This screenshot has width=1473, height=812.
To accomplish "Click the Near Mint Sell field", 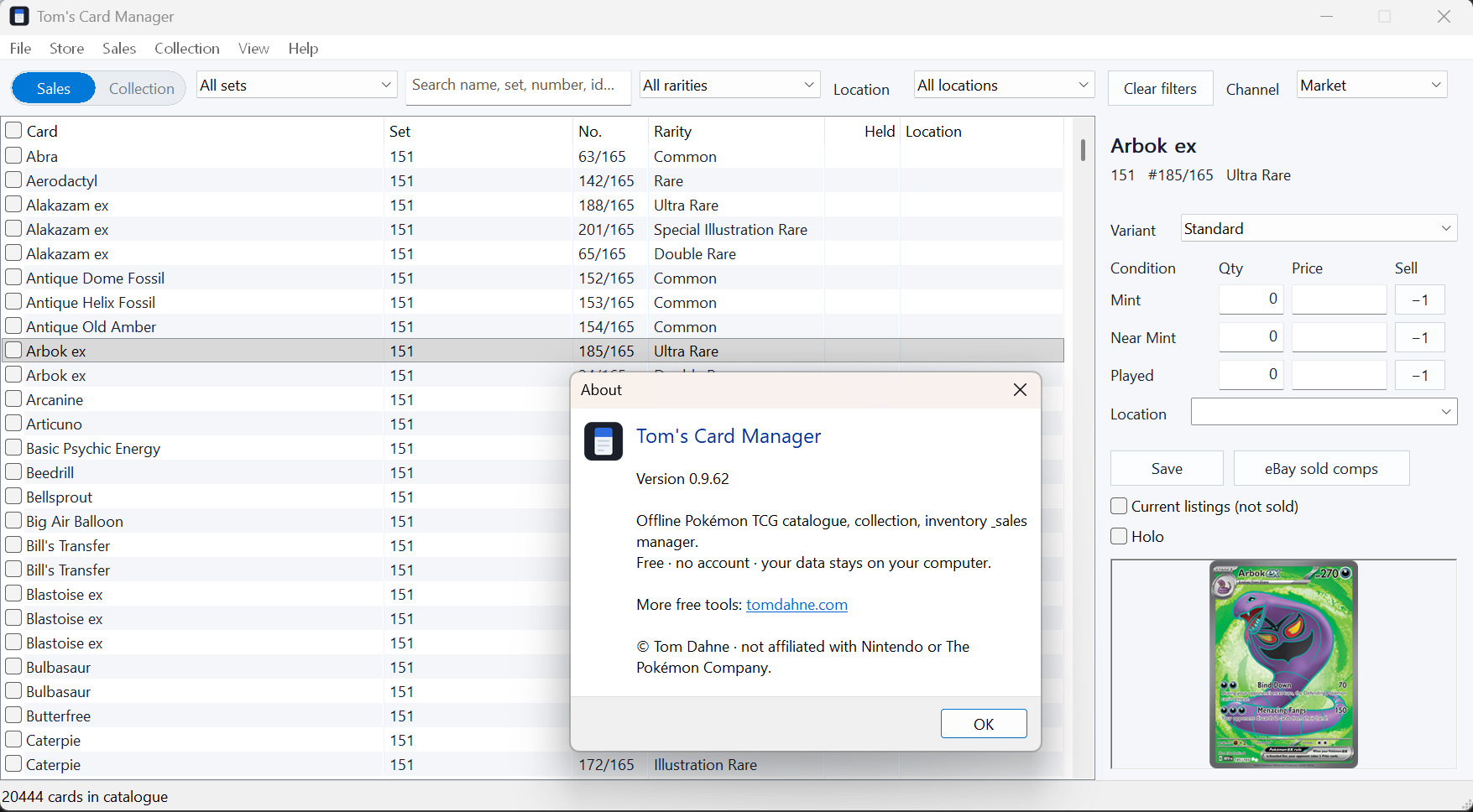I will click(x=1419, y=337).
